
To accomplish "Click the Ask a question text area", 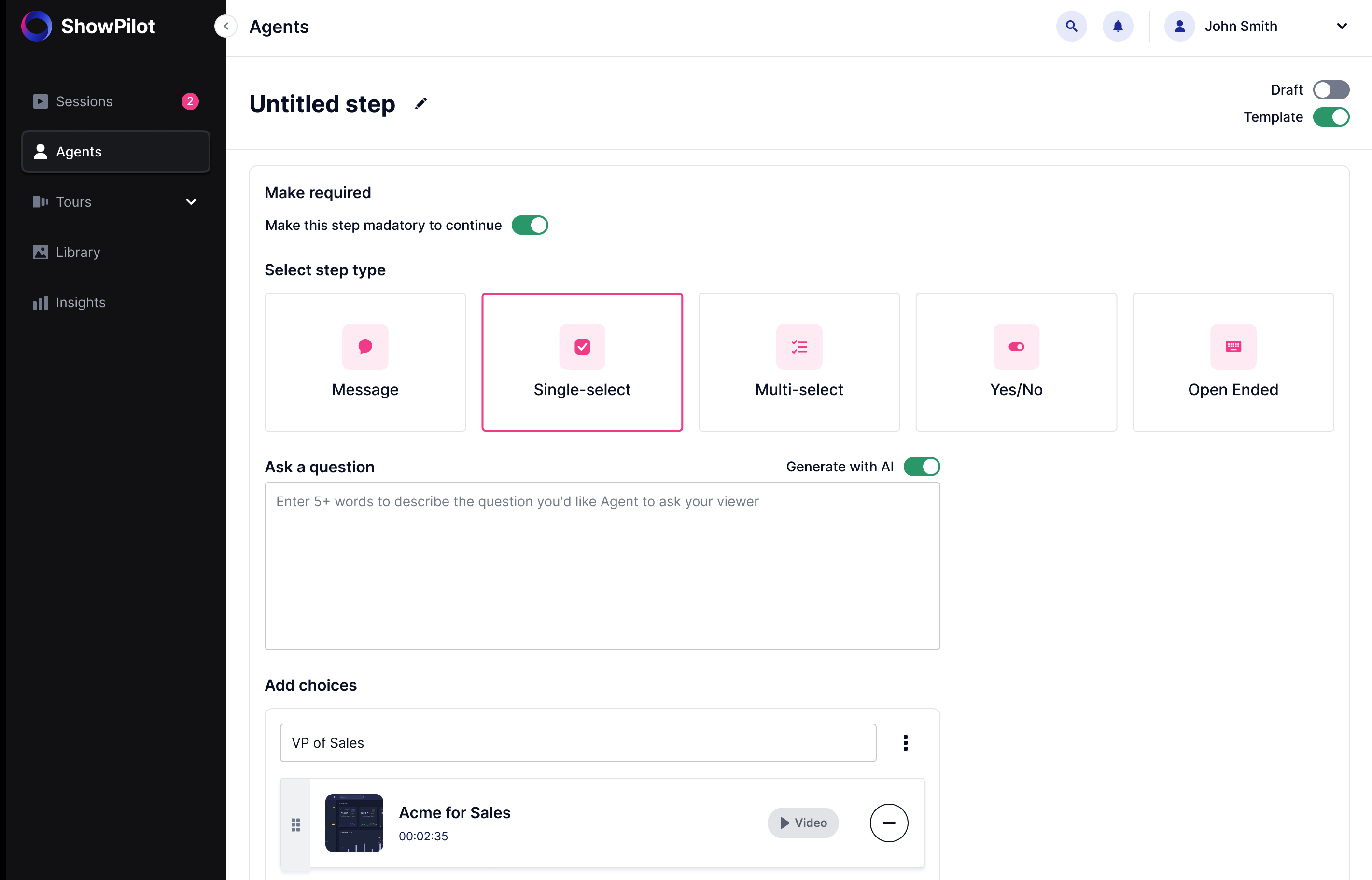I will [602, 566].
